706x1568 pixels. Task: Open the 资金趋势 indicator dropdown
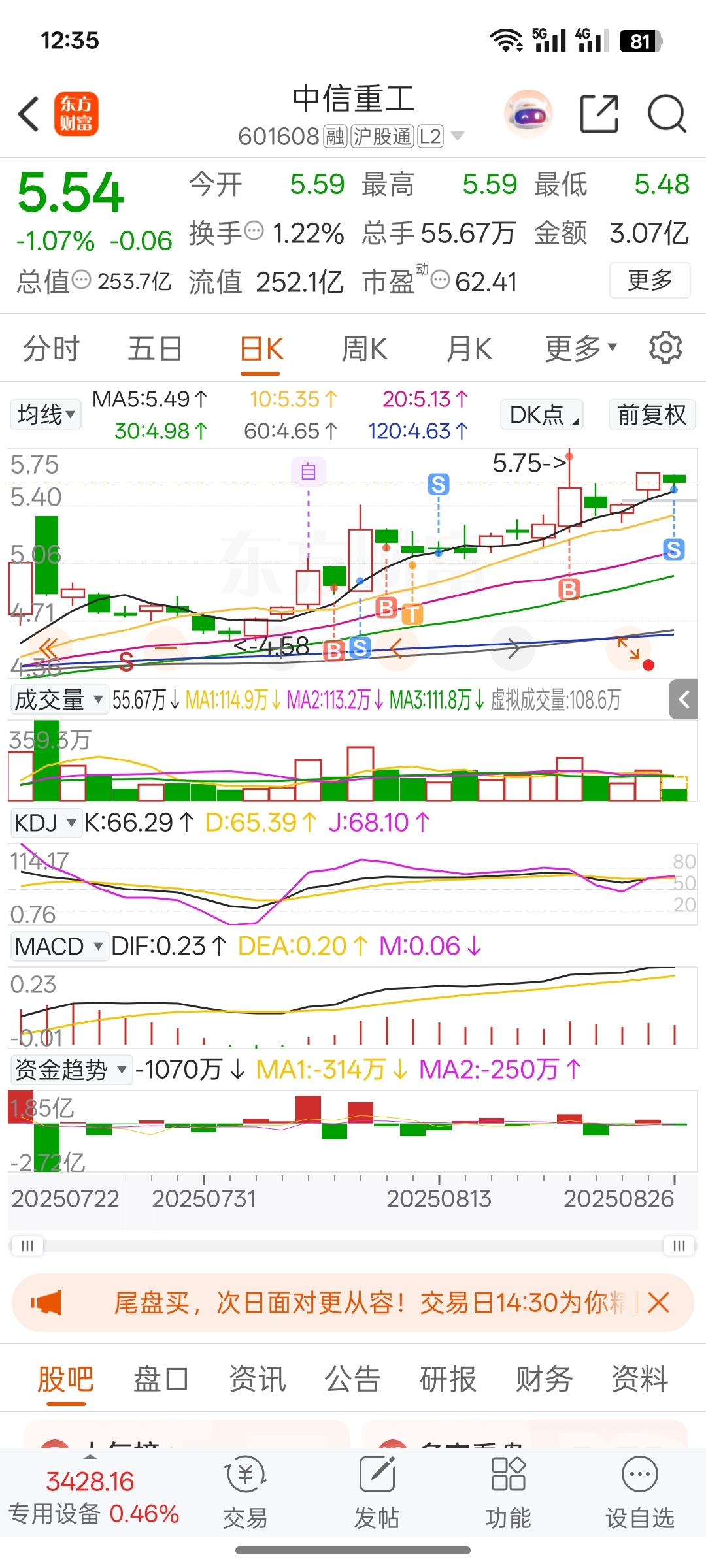pyautogui.click(x=71, y=1070)
